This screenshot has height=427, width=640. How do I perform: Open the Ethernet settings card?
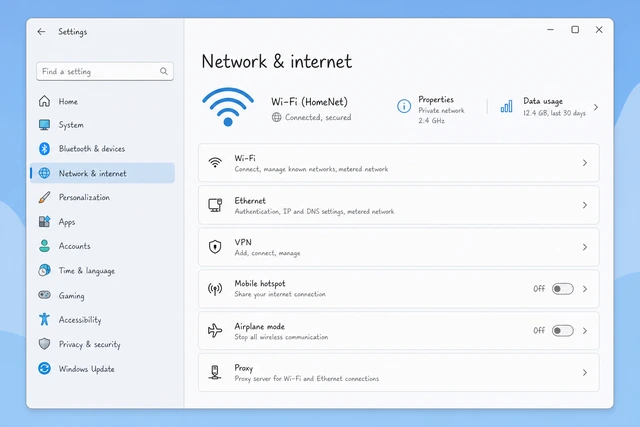click(x=398, y=205)
